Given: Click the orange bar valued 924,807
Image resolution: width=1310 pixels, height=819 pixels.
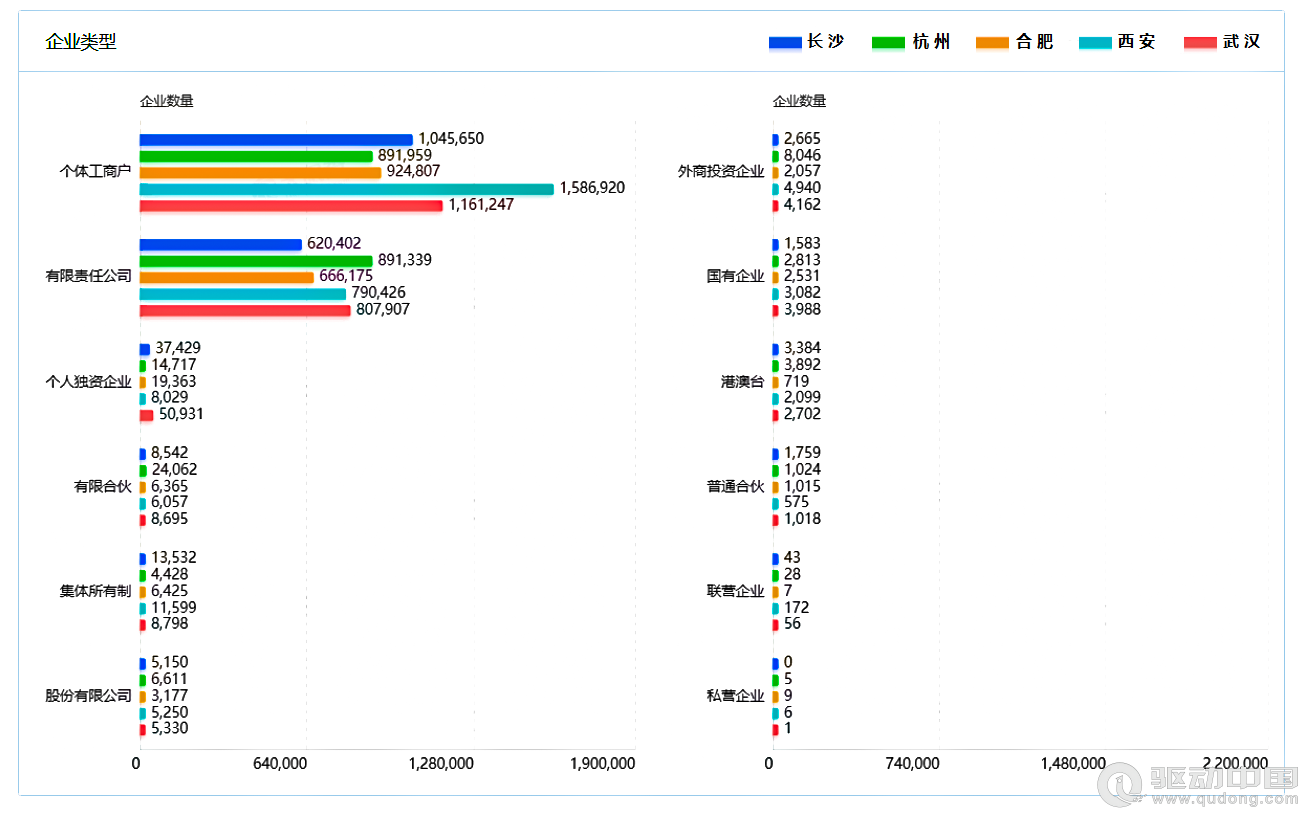Looking at the screenshot, I should pyautogui.click(x=260, y=172).
